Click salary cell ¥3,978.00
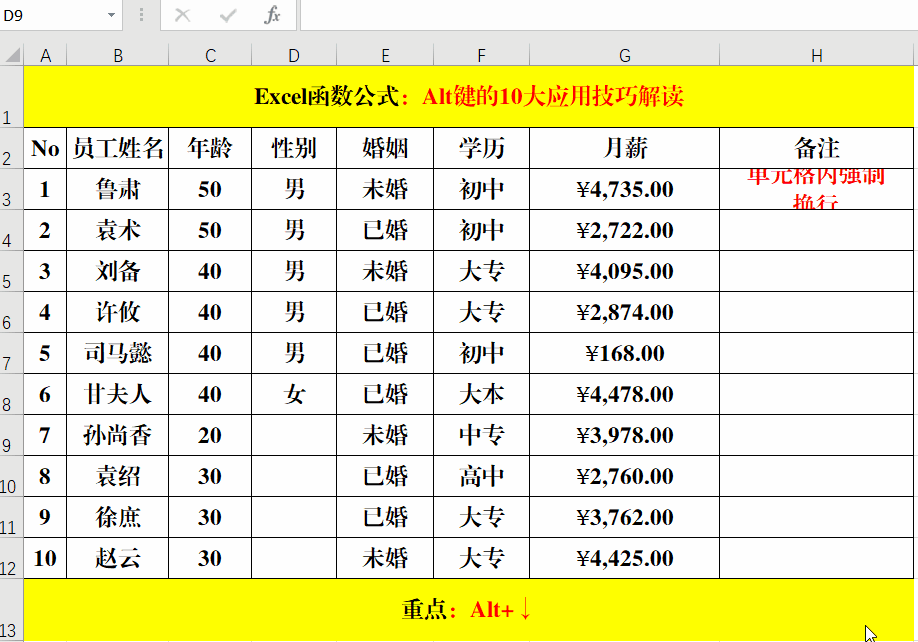Screen dimensions: 918x642 point(625,435)
